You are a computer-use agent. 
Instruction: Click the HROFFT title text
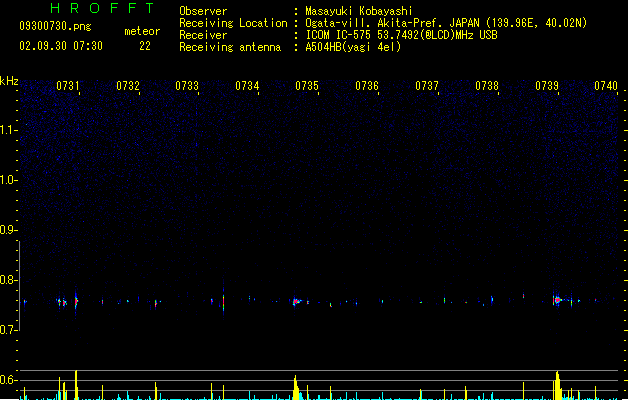pyautogui.click(x=102, y=8)
